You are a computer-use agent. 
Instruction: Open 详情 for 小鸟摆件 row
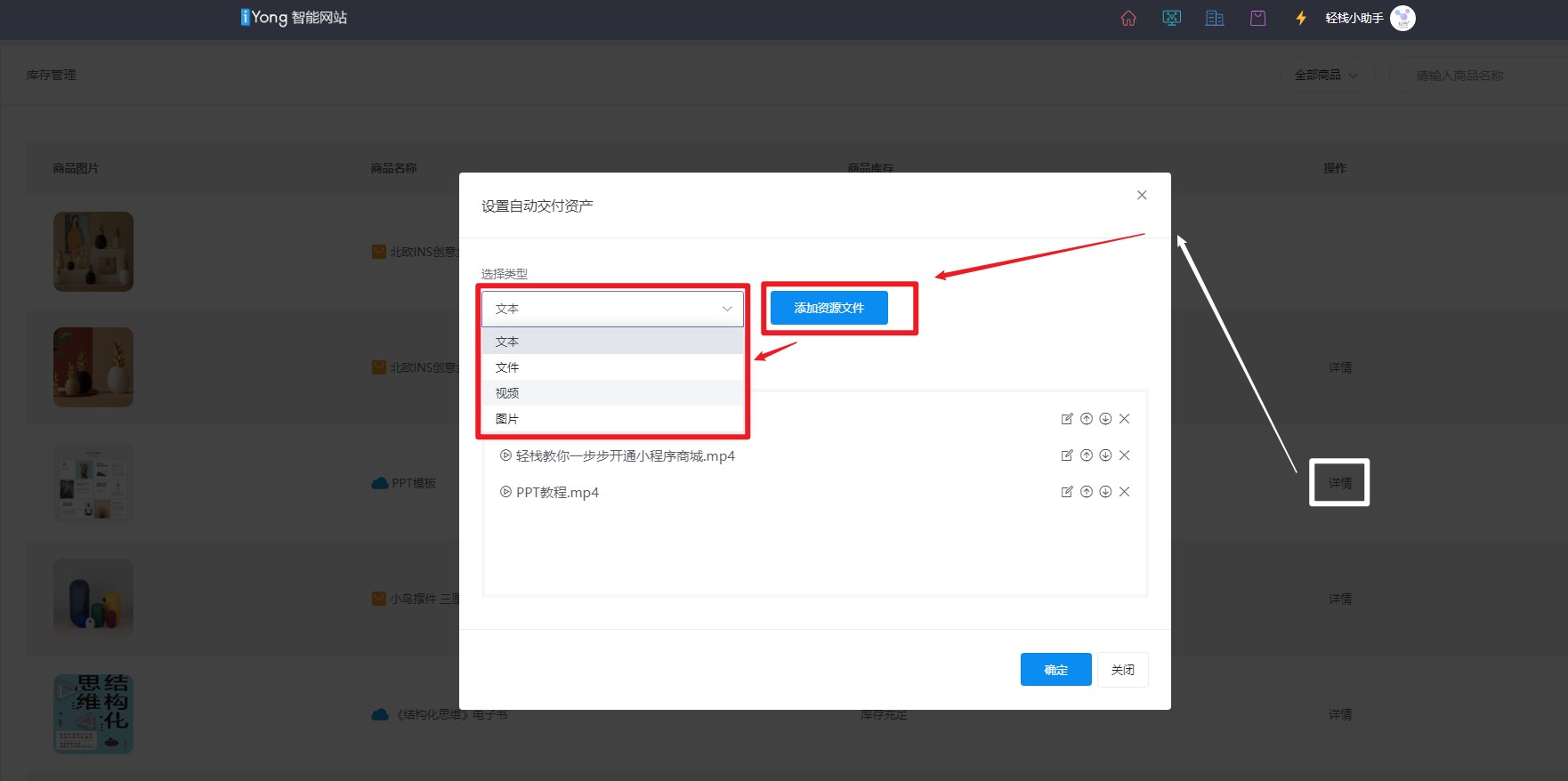[1340, 599]
